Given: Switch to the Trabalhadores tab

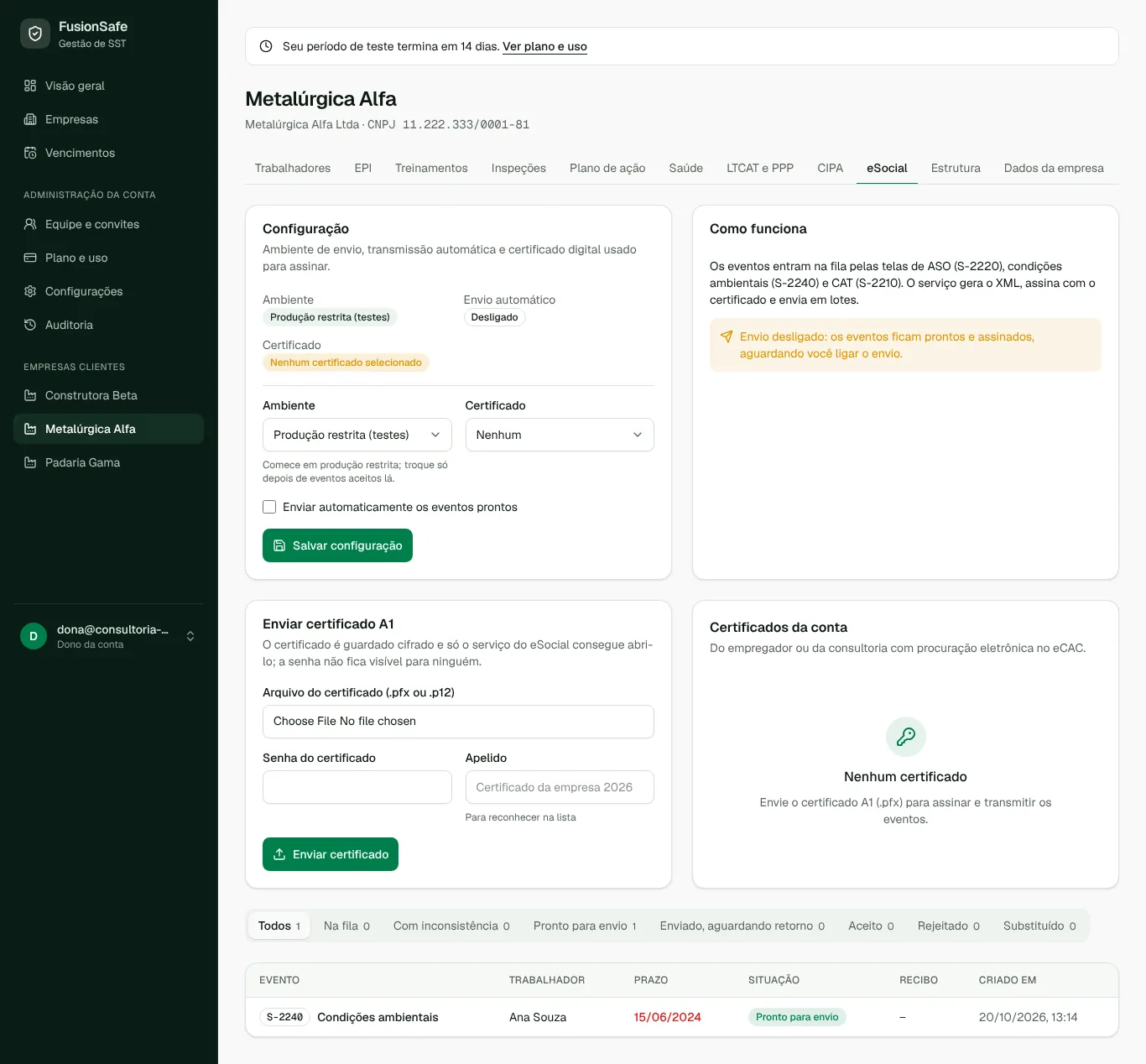Looking at the screenshot, I should 293,168.
